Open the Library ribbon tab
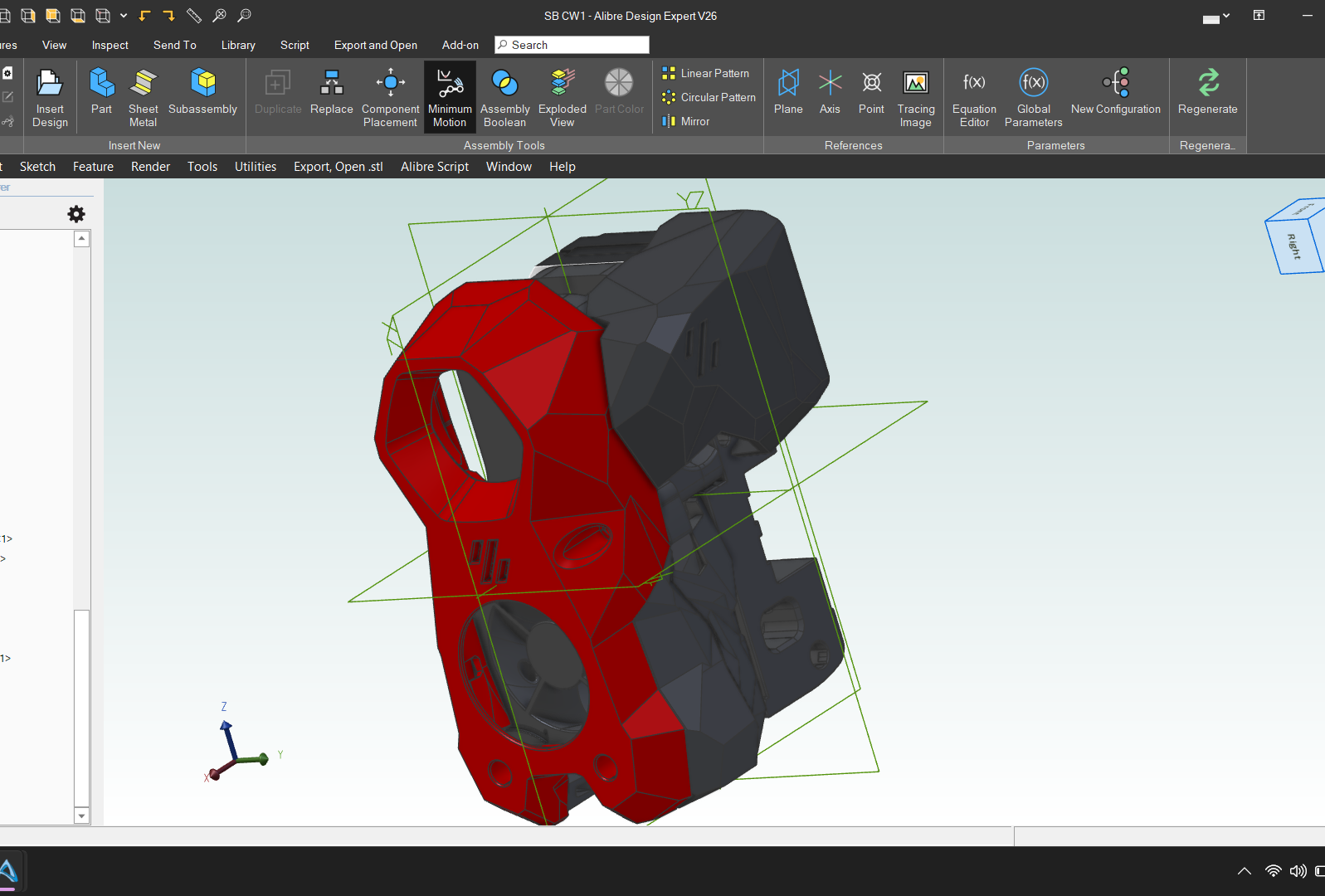Screen dimensions: 1325x896 click(x=238, y=45)
